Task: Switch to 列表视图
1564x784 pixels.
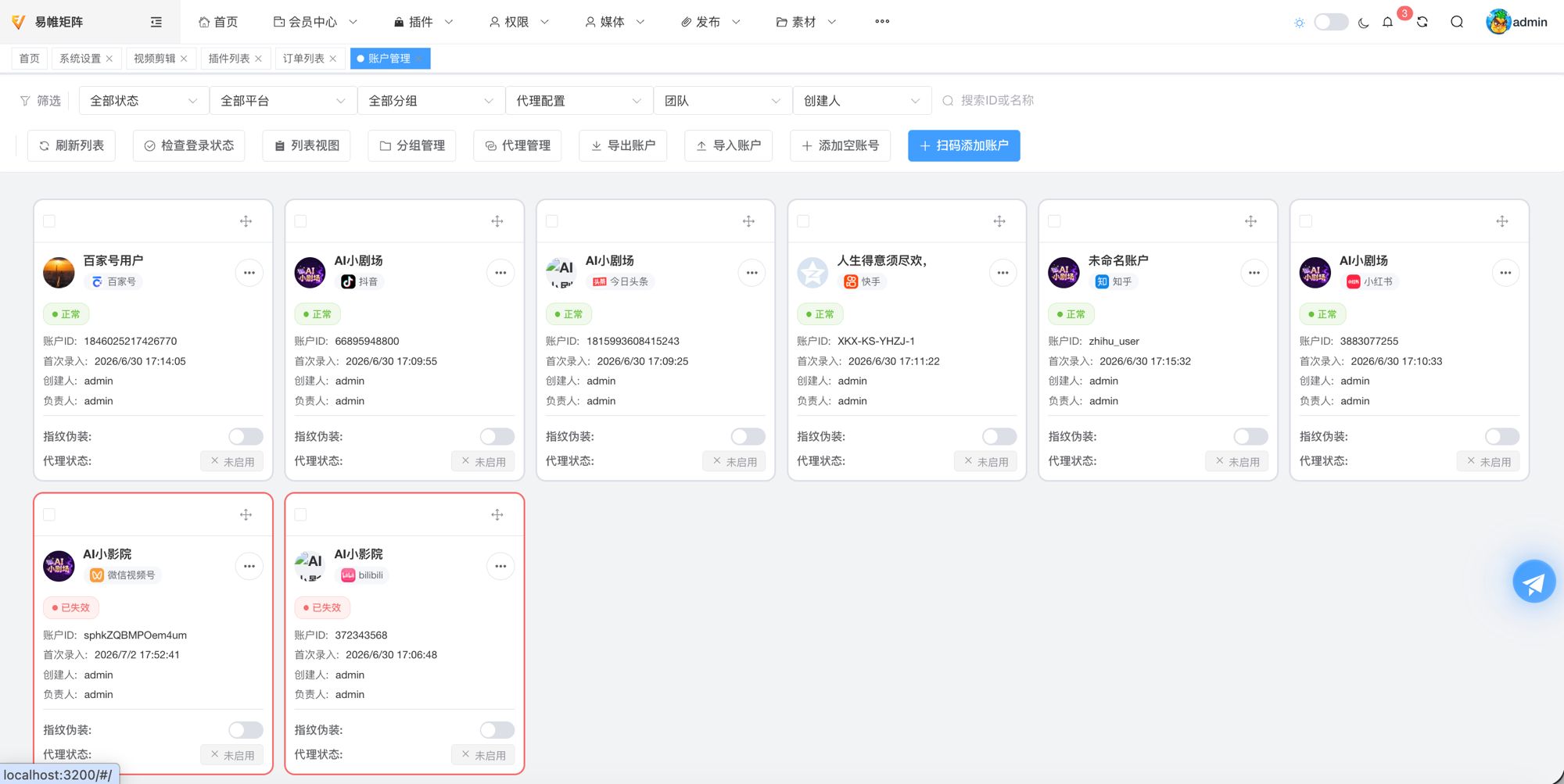Action: pos(307,145)
